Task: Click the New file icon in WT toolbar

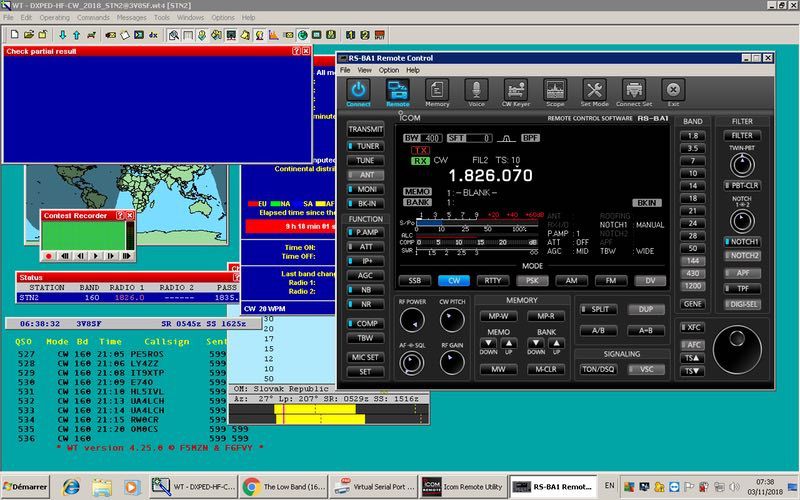Action: pos(14,35)
